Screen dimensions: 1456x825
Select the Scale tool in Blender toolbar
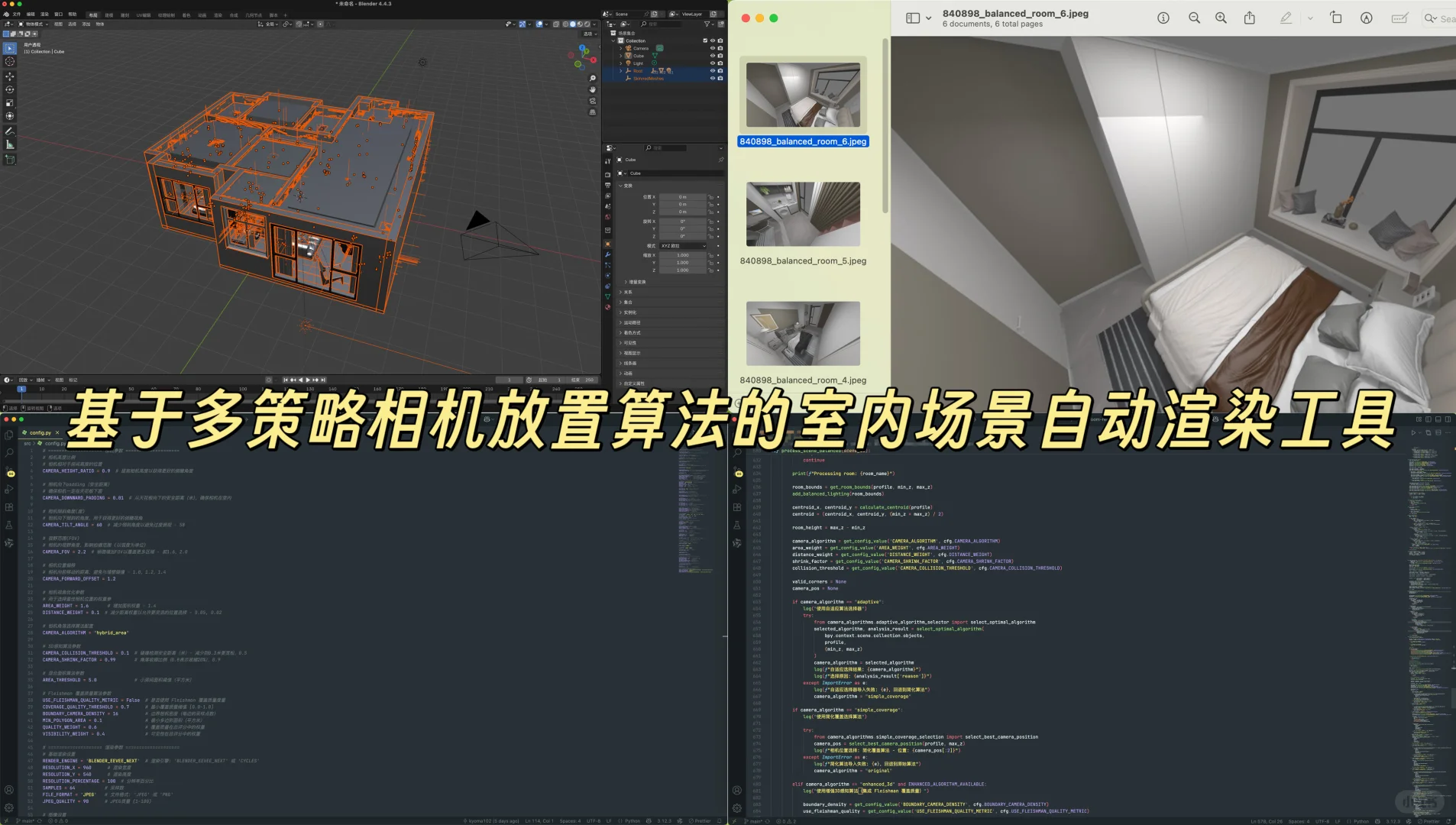pos(9,102)
